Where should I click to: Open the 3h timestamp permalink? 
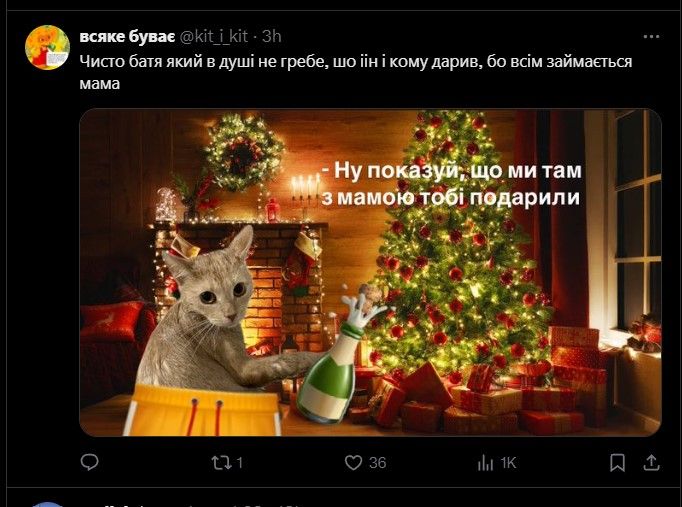[x=272, y=37]
